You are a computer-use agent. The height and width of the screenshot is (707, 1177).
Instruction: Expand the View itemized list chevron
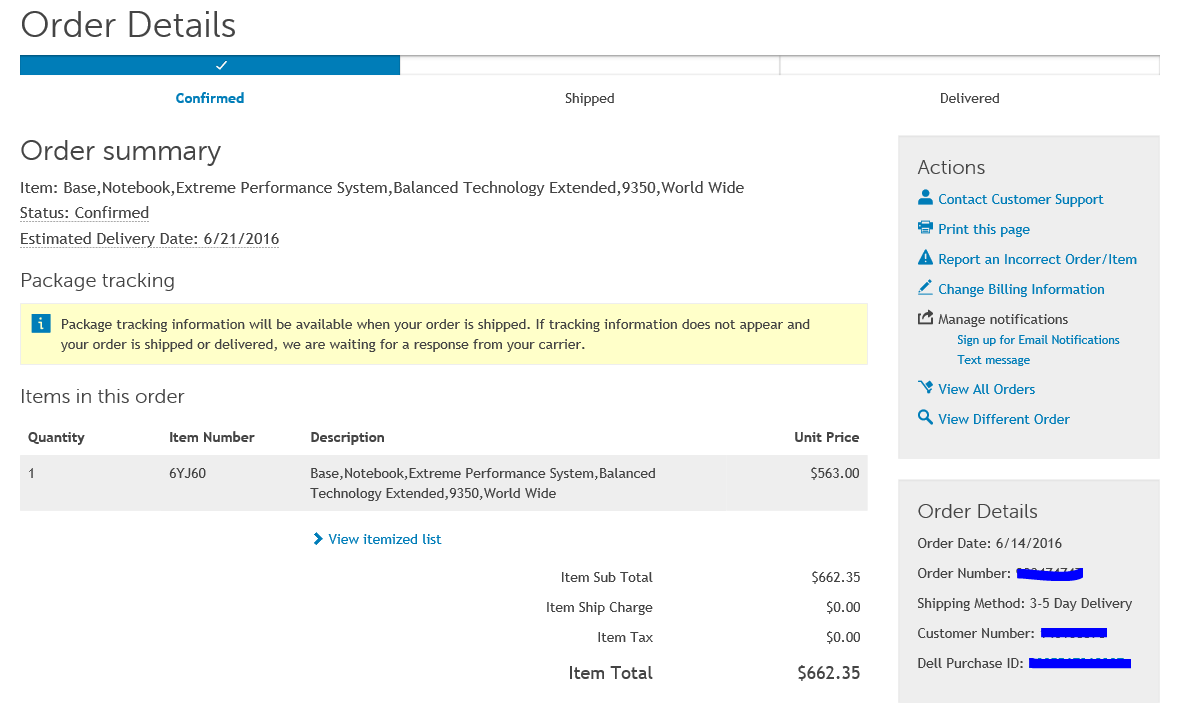(318, 539)
